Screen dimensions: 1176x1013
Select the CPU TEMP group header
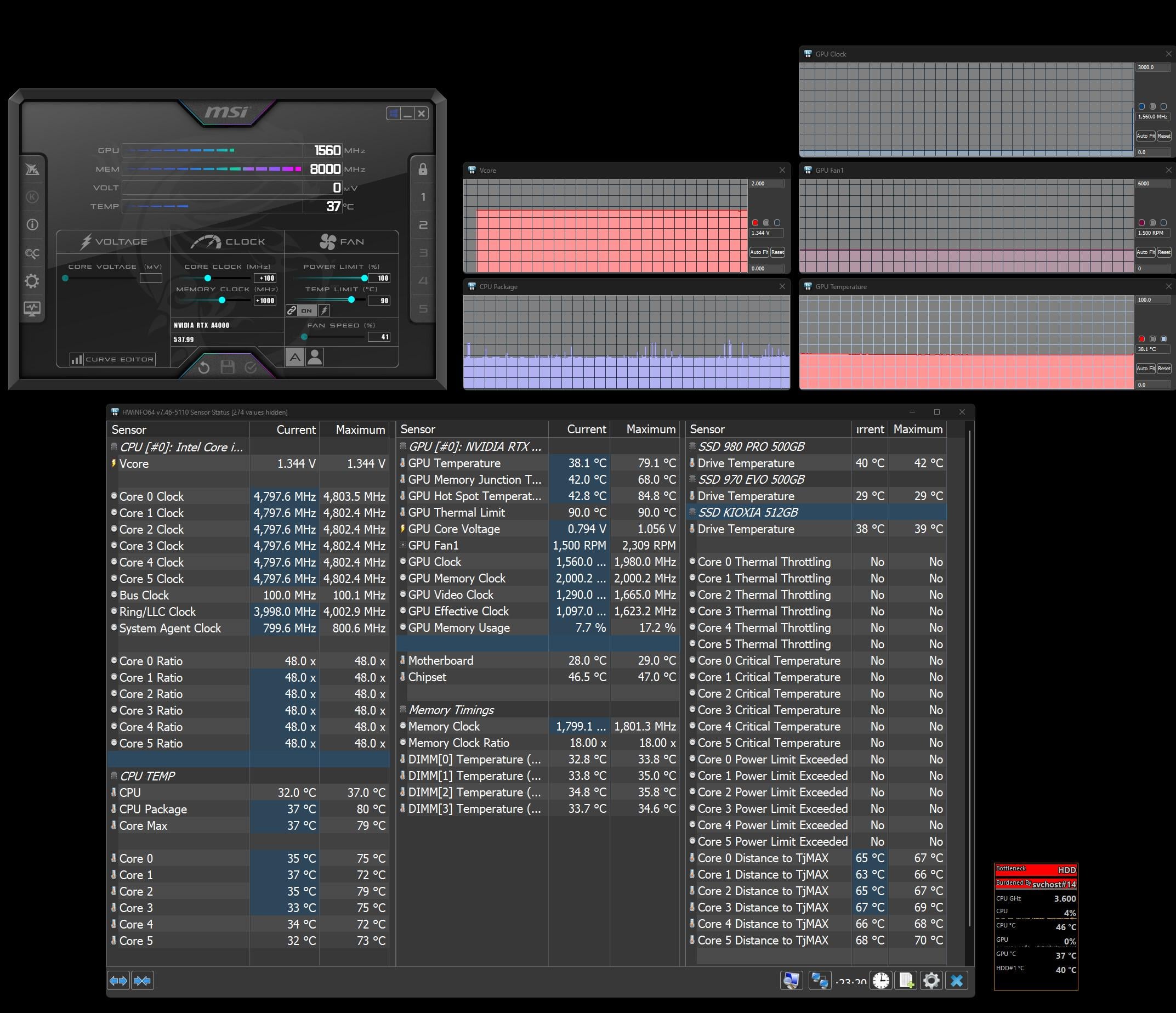(x=247, y=776)
